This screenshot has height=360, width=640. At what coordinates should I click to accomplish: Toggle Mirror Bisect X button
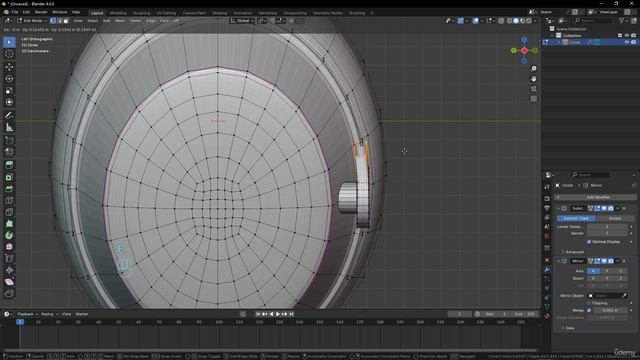(593, 278)
